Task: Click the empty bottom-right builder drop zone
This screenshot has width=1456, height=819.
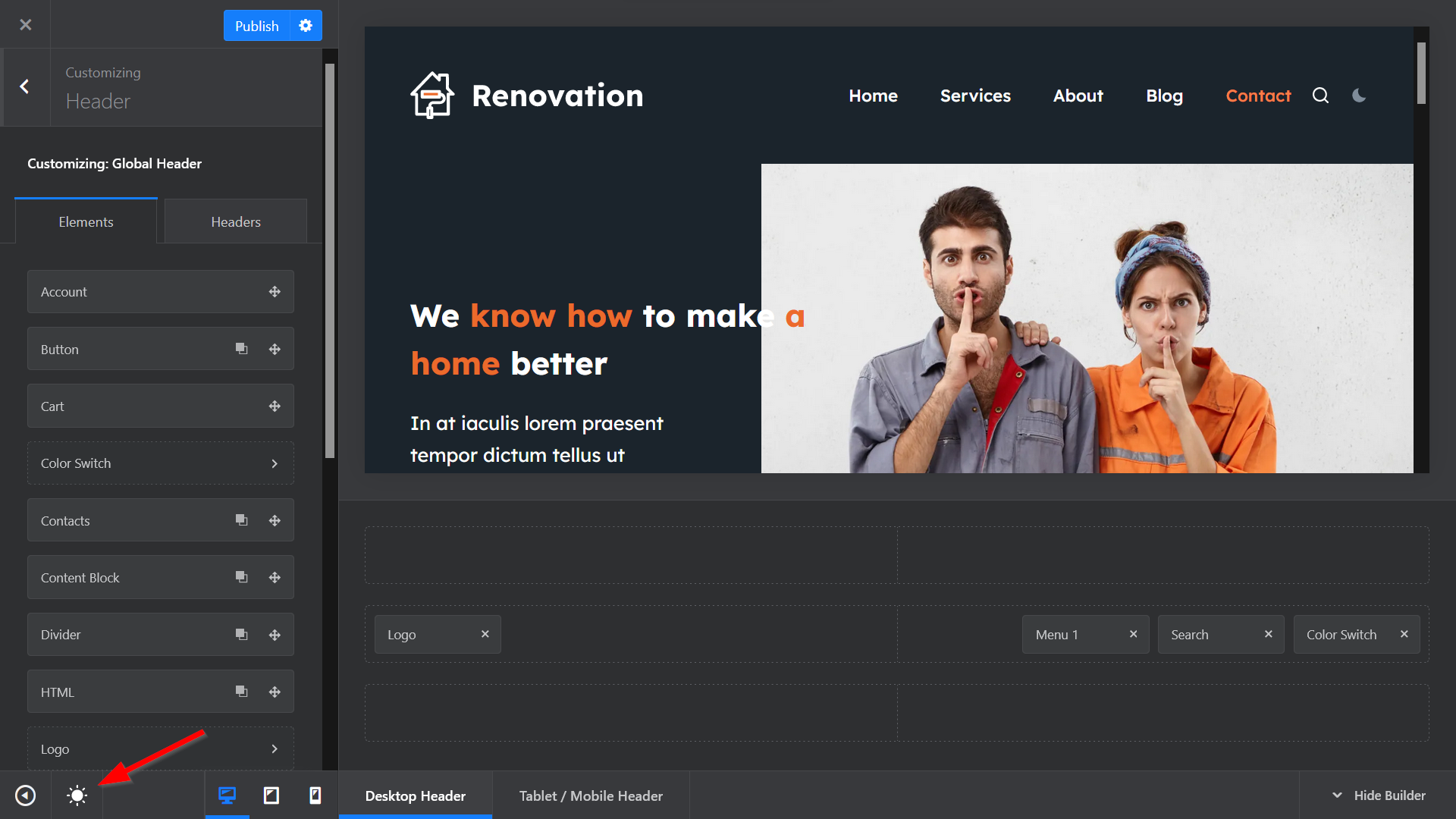Action: click(x=1163, y=713)
